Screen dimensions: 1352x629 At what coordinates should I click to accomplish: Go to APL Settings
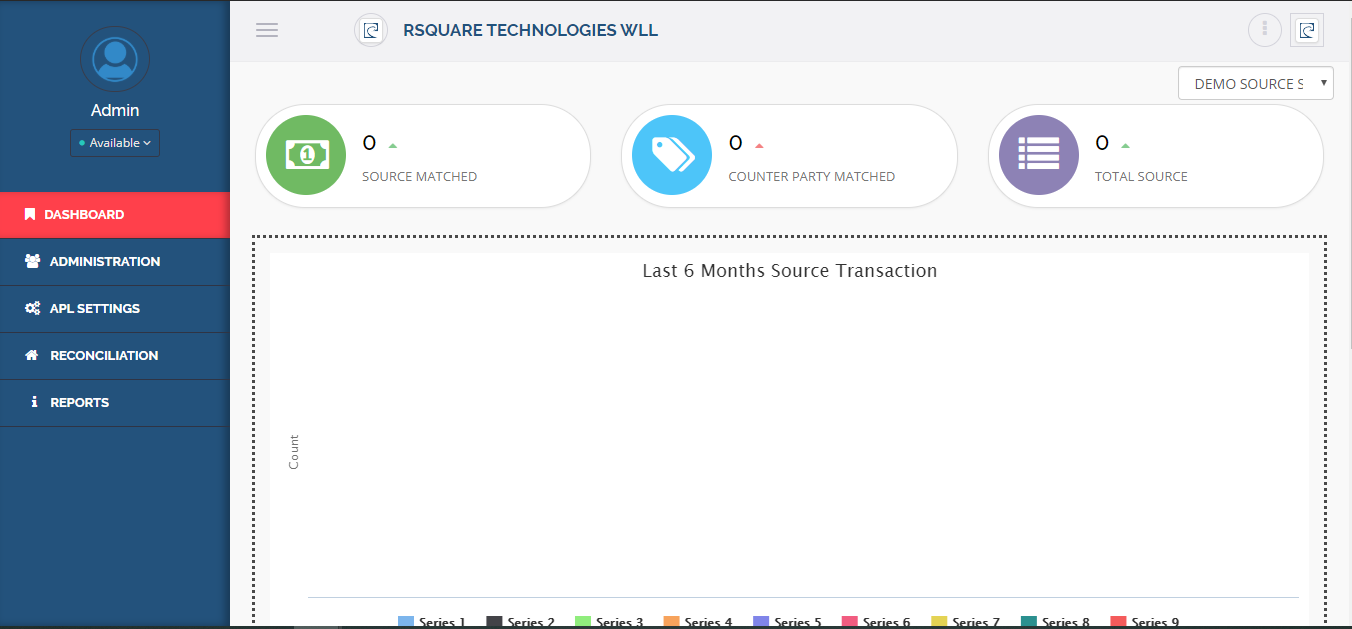(95, 308)
